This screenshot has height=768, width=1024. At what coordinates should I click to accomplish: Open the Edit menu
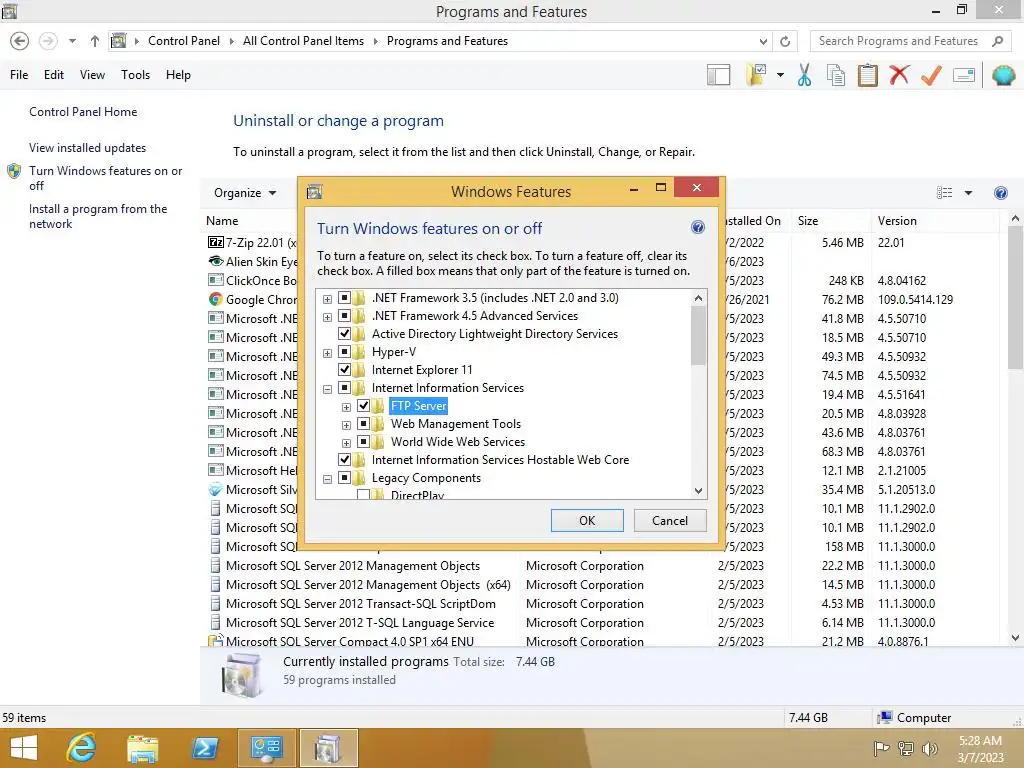pos(54,75)
